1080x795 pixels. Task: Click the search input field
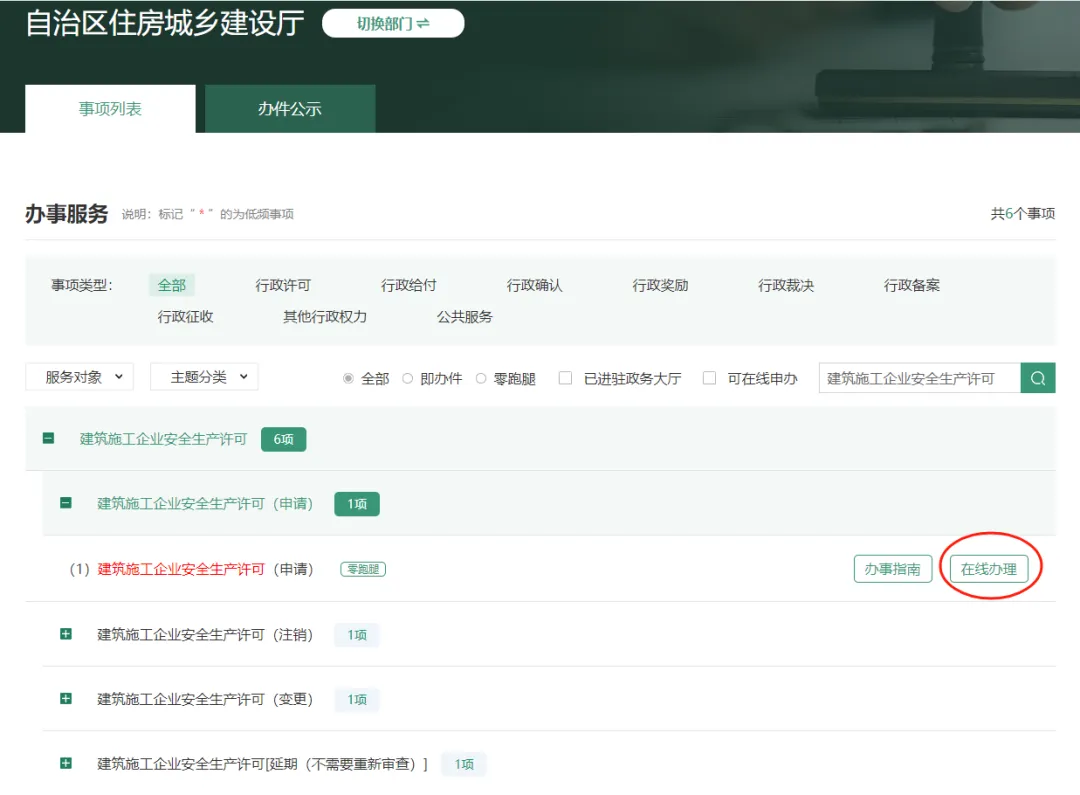(918, 378)
